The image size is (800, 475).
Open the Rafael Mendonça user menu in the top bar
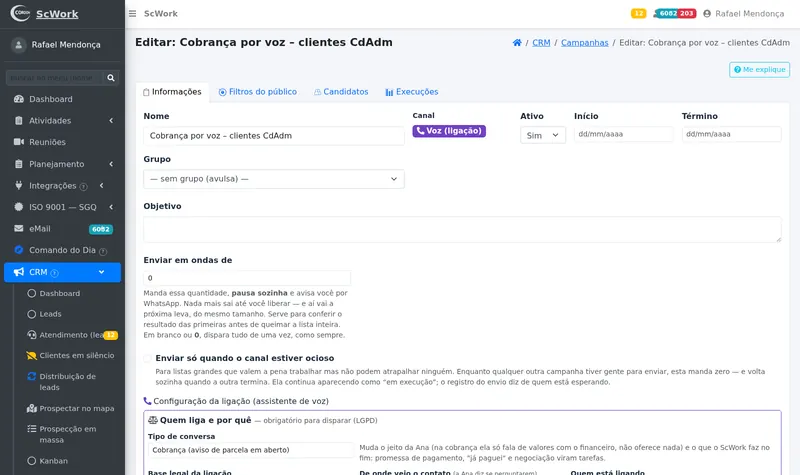pyautogui.click(x=743, y=14)
